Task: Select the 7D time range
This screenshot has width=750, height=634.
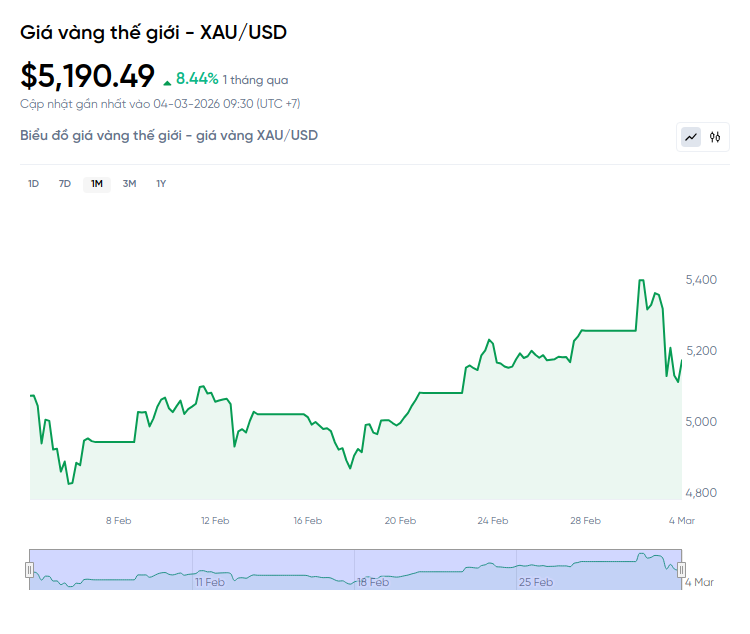Action: 65,183
